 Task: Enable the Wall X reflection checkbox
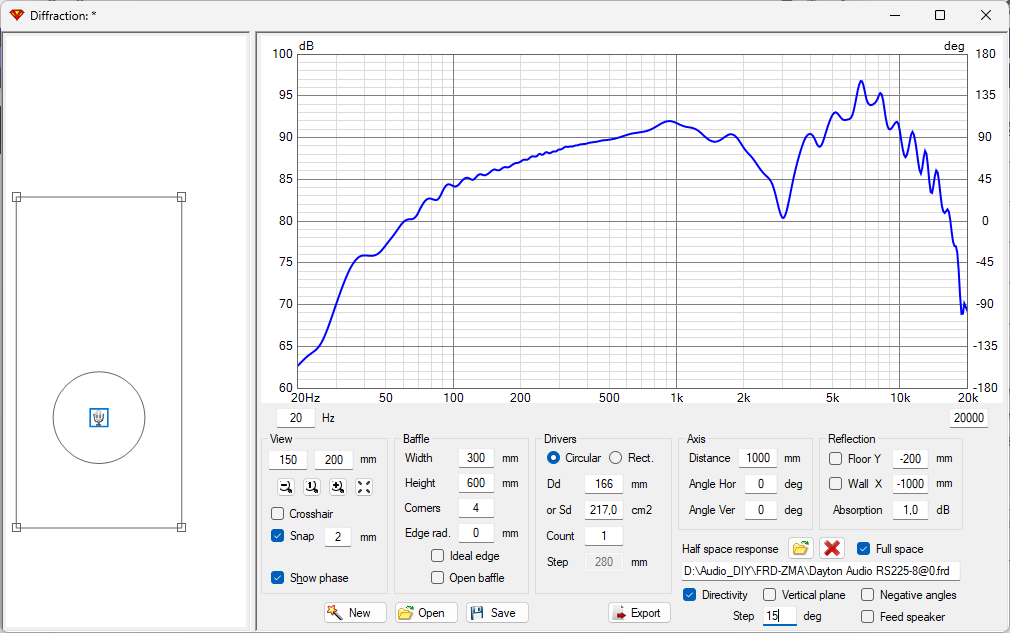[x=835, y=483]
